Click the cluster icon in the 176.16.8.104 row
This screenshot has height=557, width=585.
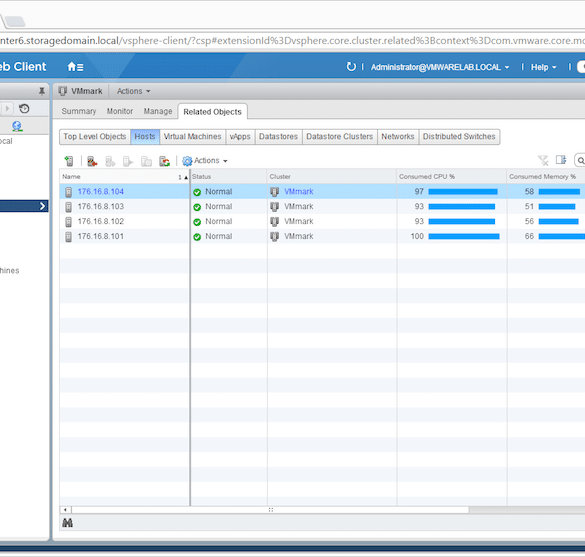tap(275, 192)
